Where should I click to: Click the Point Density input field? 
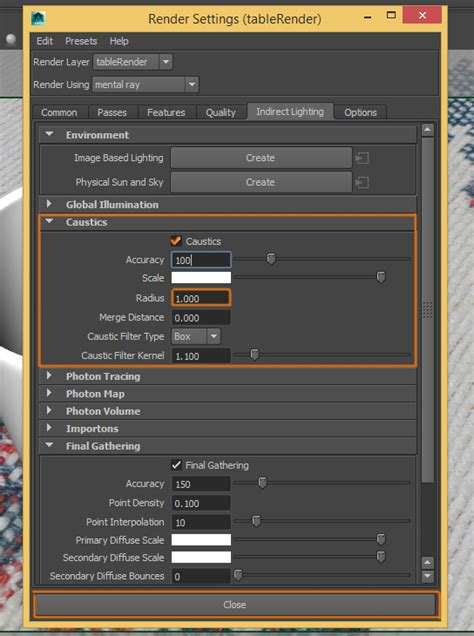(x=201, y=503)
